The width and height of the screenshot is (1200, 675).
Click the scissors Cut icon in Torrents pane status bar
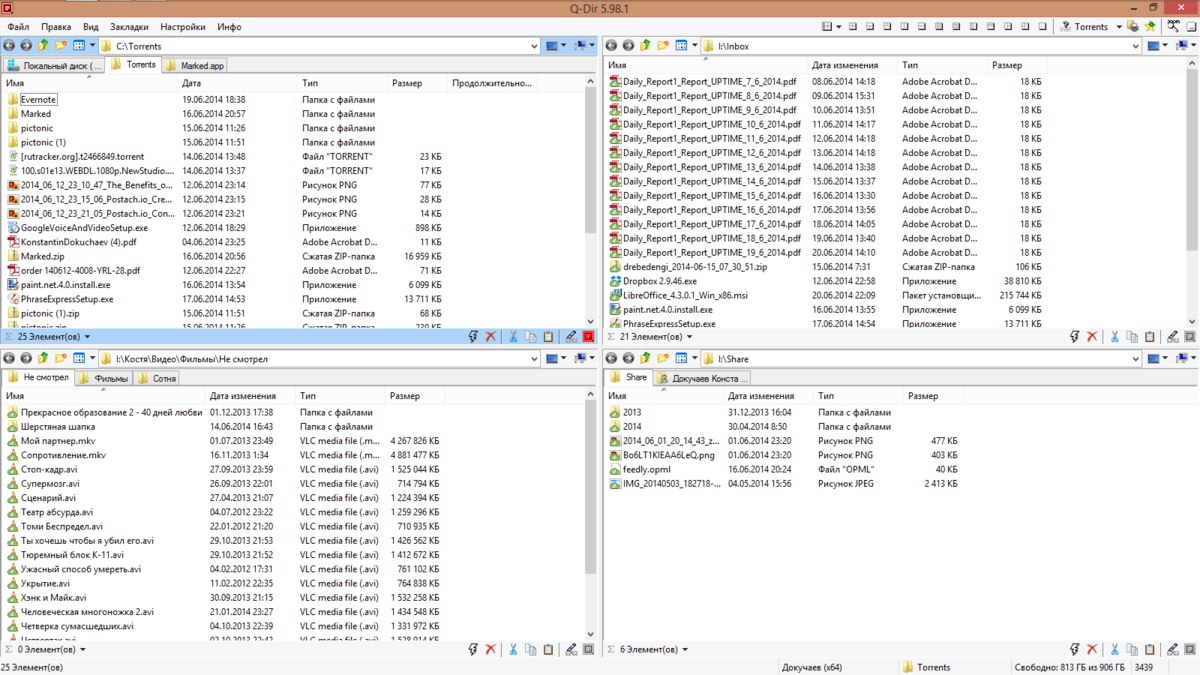(513, 337)
